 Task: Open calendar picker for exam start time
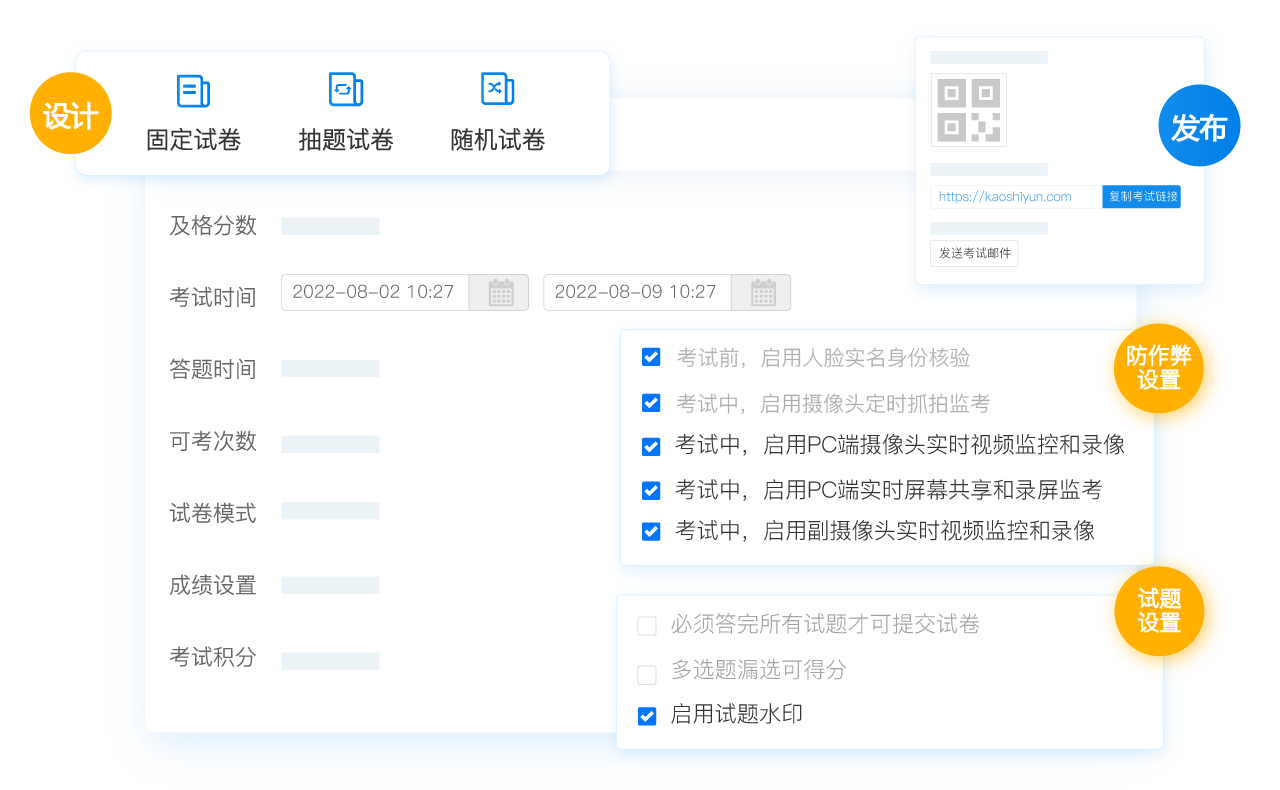tap(501, 292)
